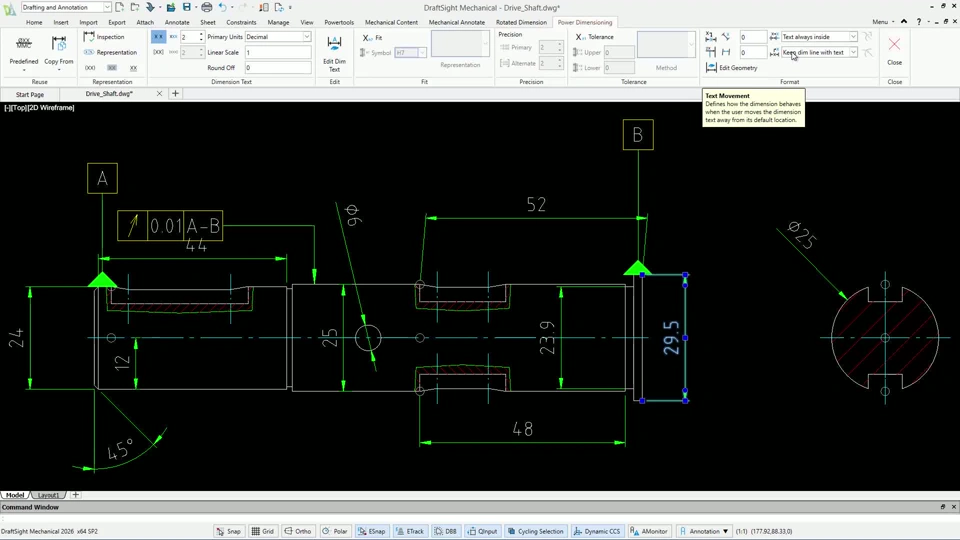Viewport: 960px width, 540px height.
Task: Open the quick access toolbar customize arrow
Action: (290, 7)
